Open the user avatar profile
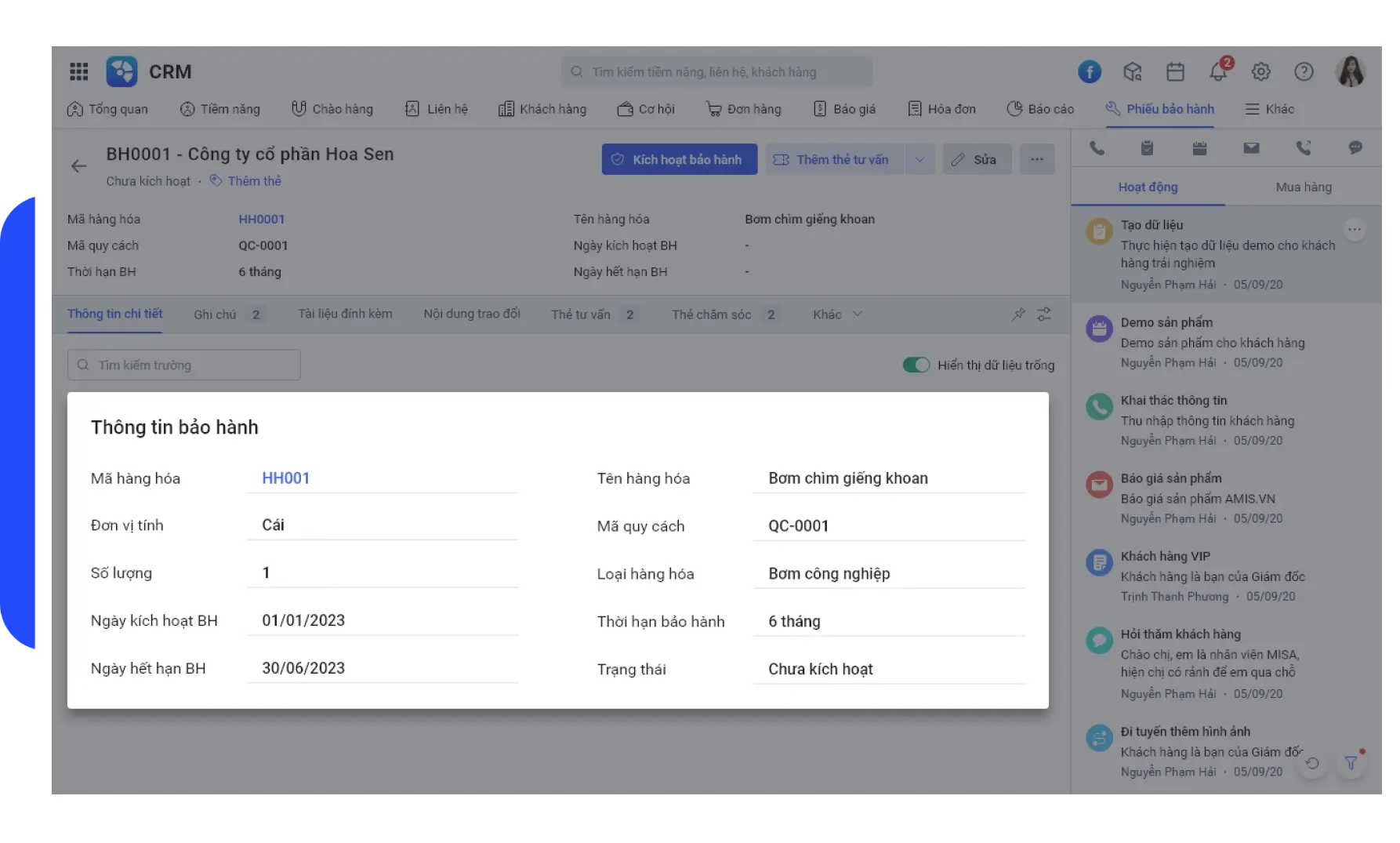The width and height of the screenshot is (1400, 843). tap(1351, 71)
